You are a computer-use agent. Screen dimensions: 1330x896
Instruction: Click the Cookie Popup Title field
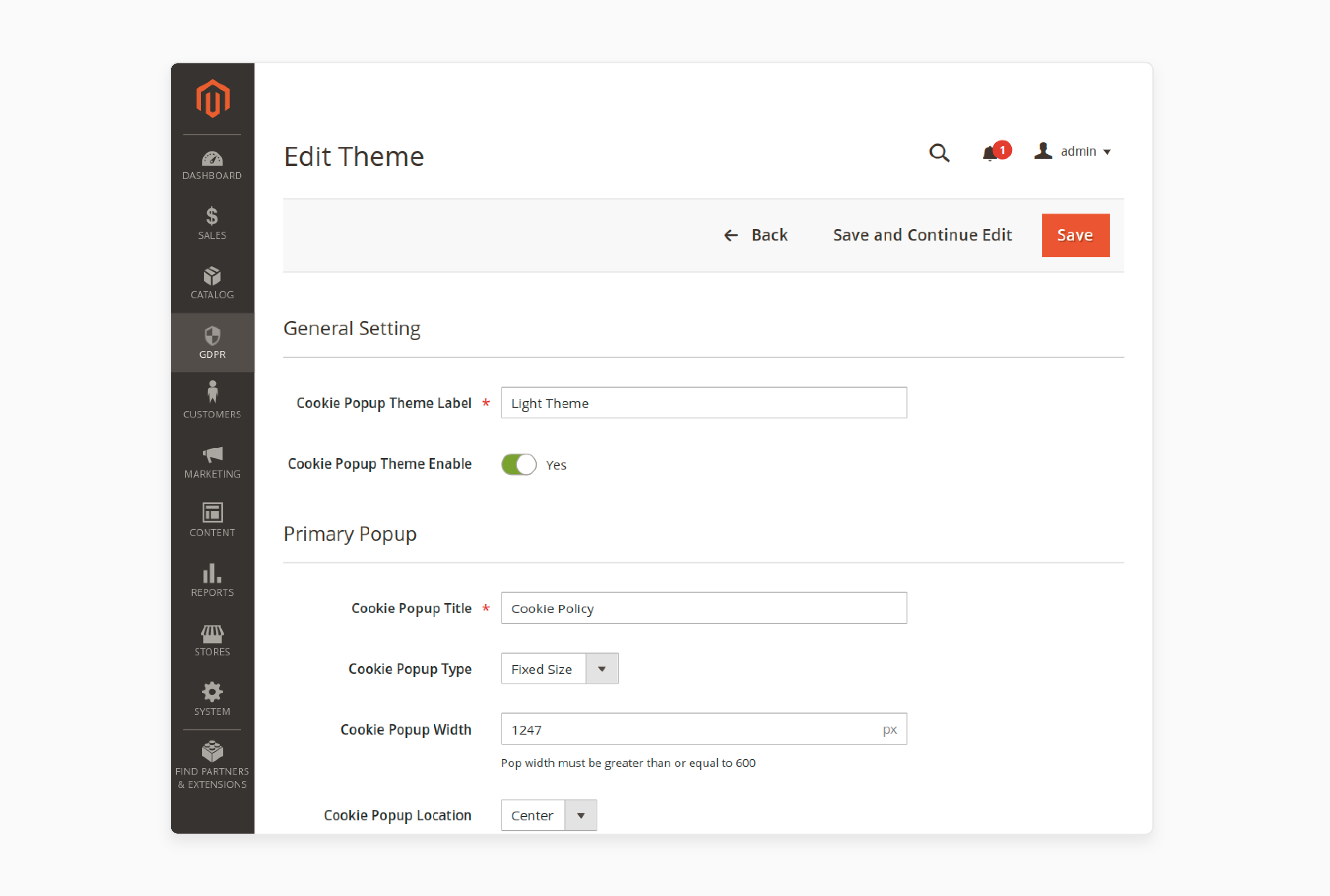tap(704, 608)
